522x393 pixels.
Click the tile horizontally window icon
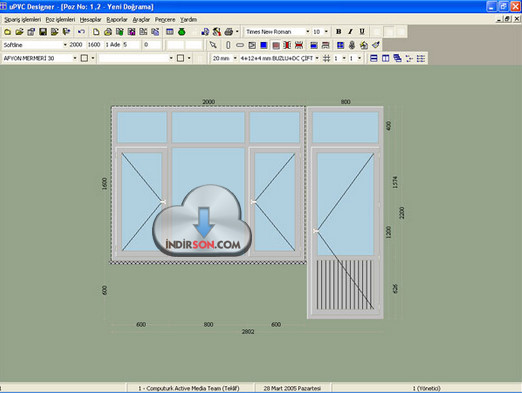point(374,59)
